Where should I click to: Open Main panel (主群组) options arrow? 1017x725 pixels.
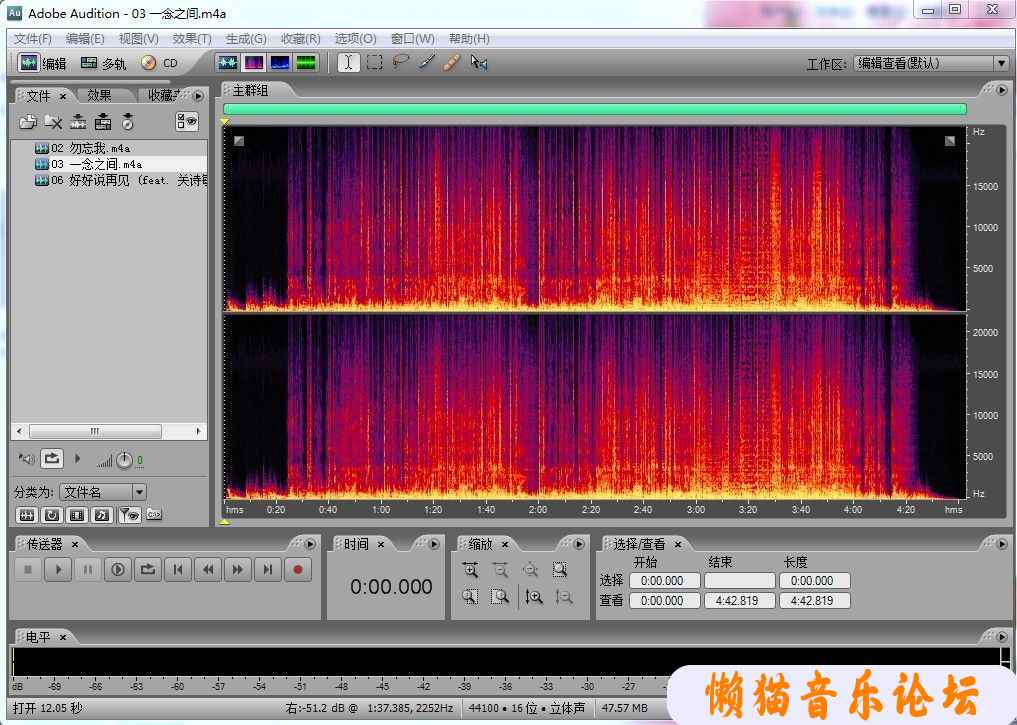click(1001, 90)
